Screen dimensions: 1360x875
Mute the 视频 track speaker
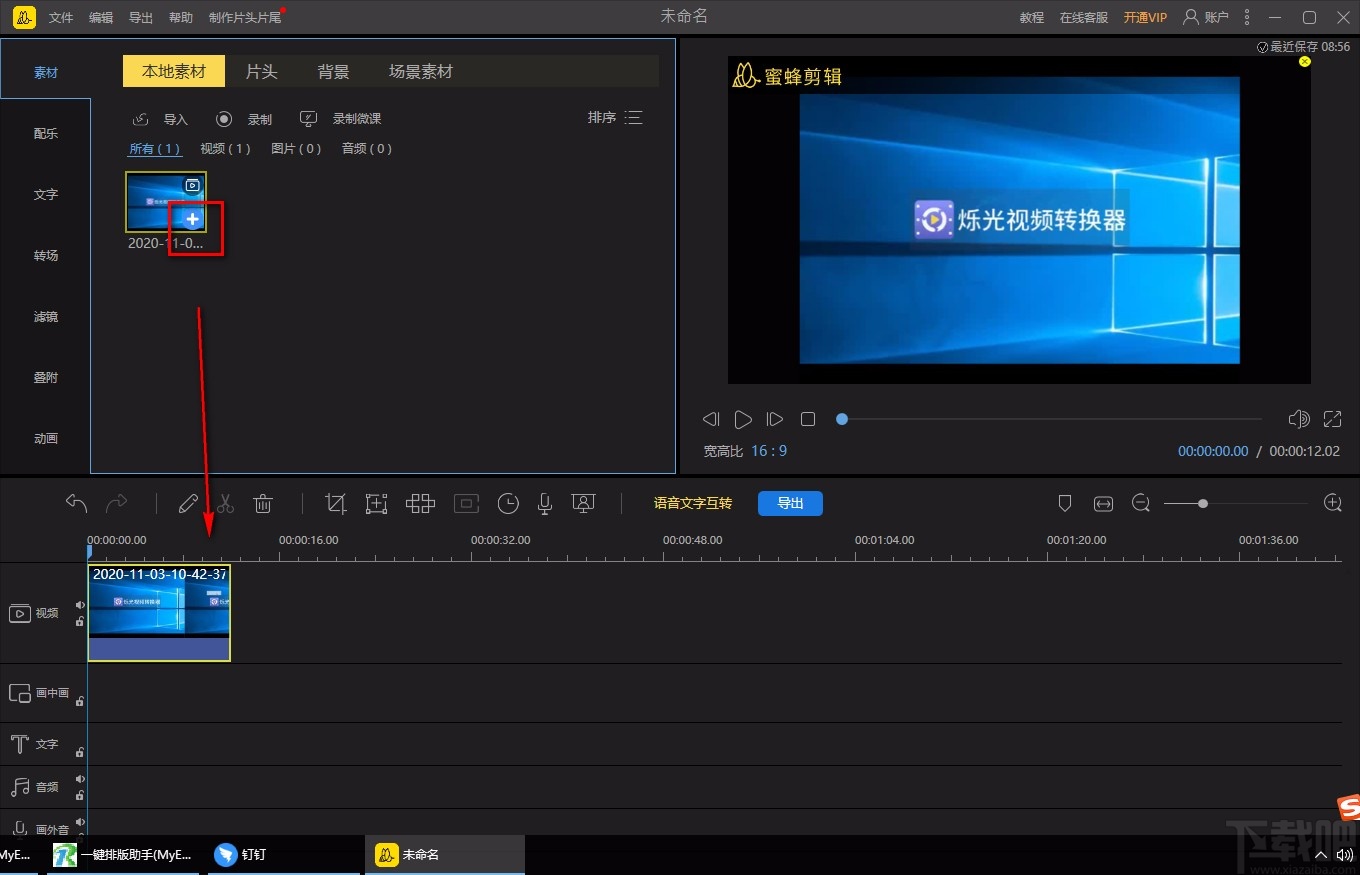tap(80, 605)
